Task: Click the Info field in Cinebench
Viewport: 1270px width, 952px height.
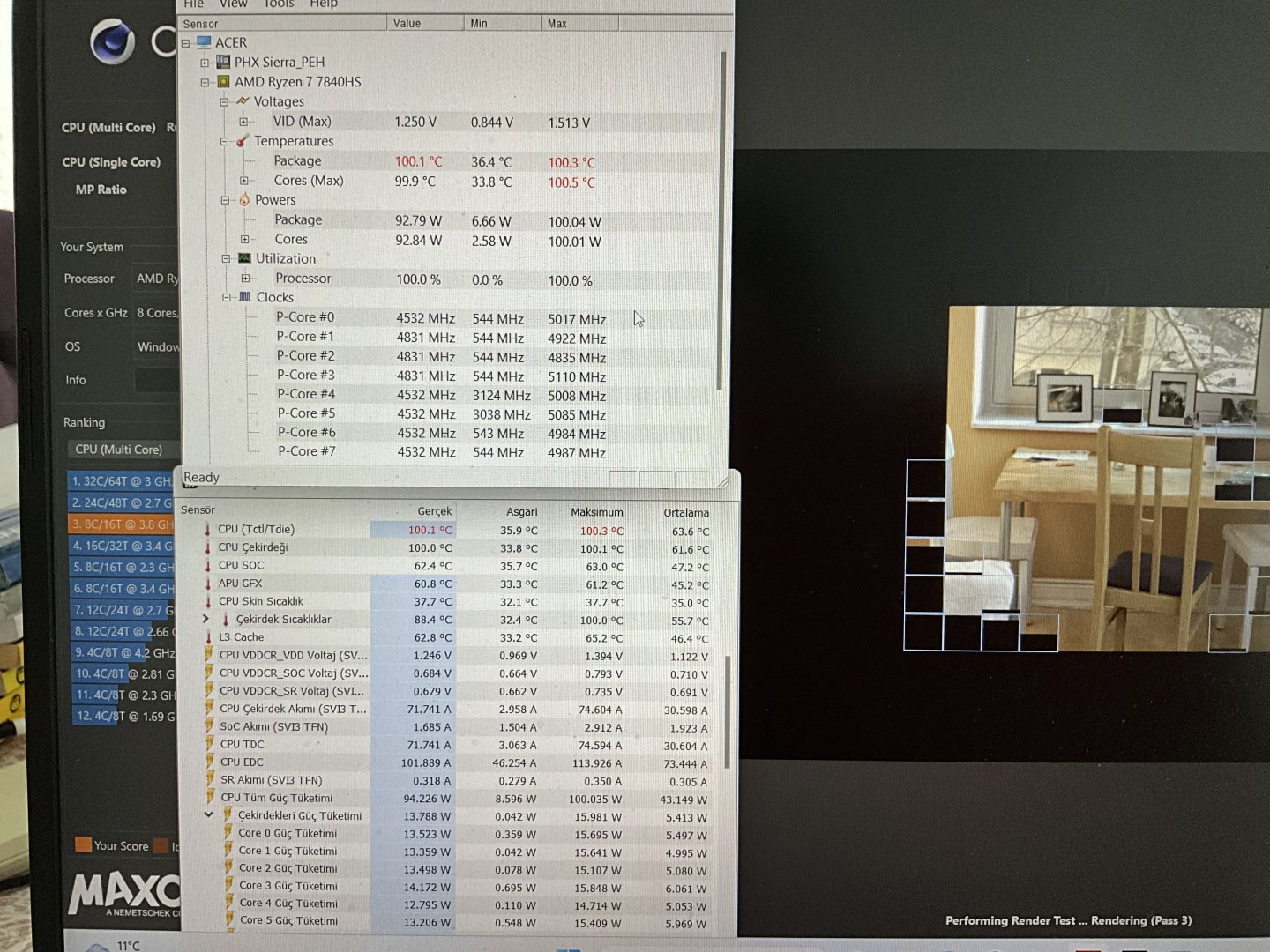Action: (x=157, y=380)
